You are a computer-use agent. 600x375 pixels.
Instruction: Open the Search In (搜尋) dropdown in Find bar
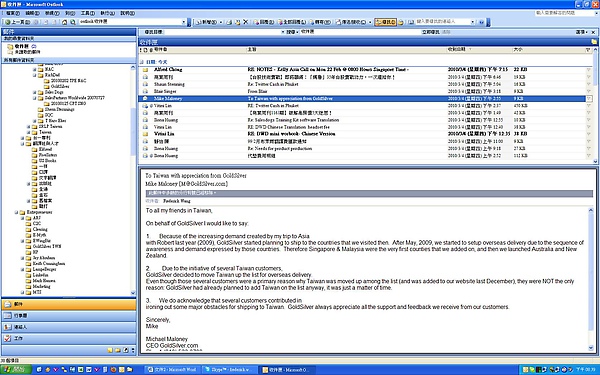tap(292, 32)
